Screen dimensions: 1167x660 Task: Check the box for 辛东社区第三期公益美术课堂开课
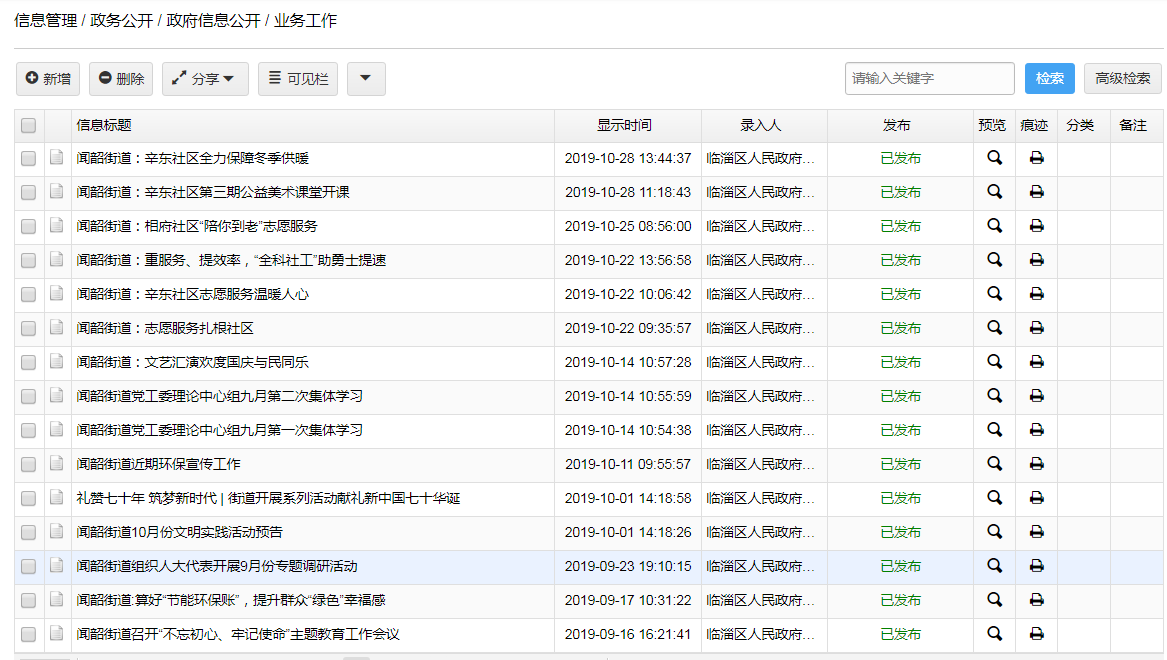[x=29, y=192]
